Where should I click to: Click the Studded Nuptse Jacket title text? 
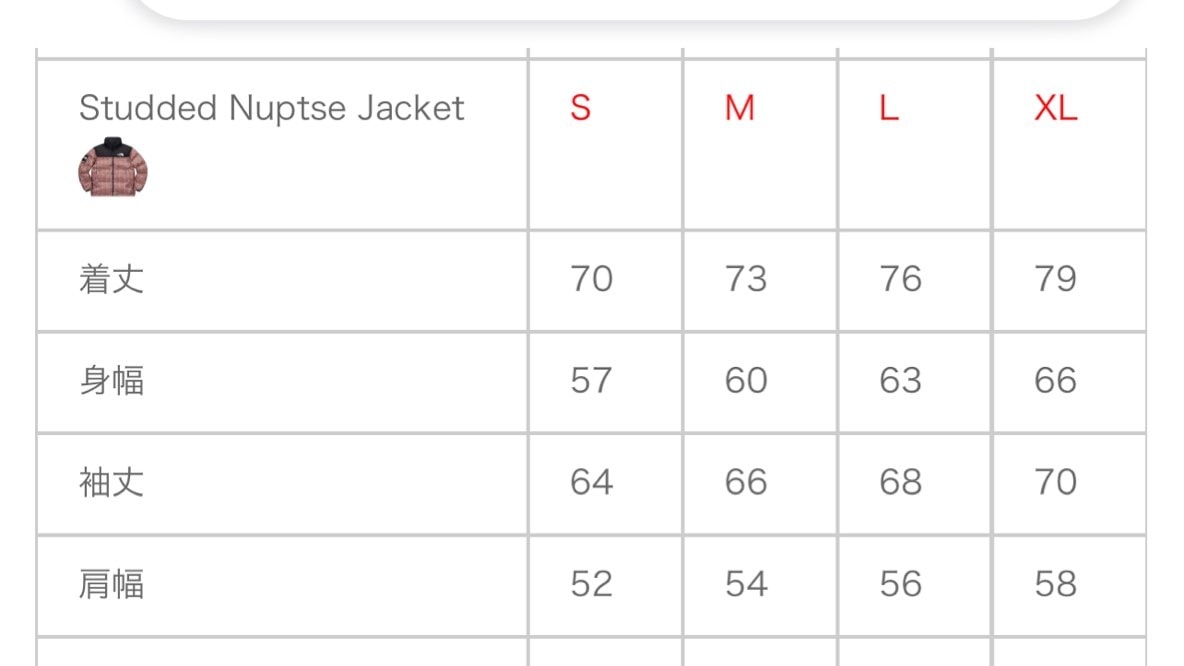point(271,108)
